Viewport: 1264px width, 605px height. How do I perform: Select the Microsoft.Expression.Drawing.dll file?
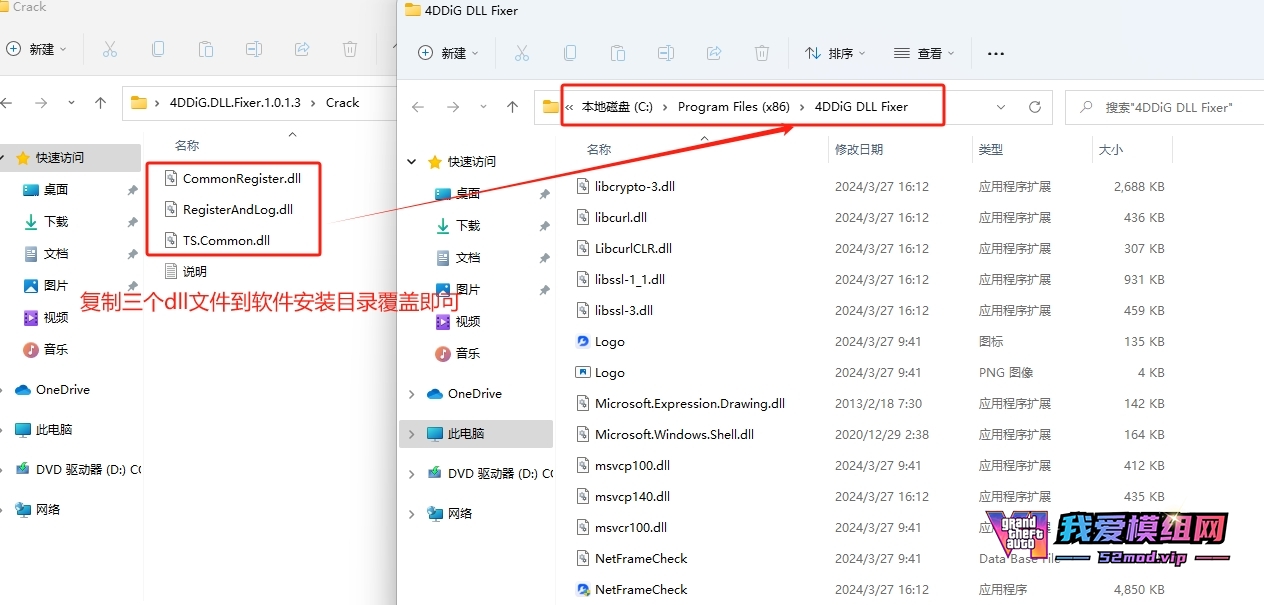coord(689,404)
